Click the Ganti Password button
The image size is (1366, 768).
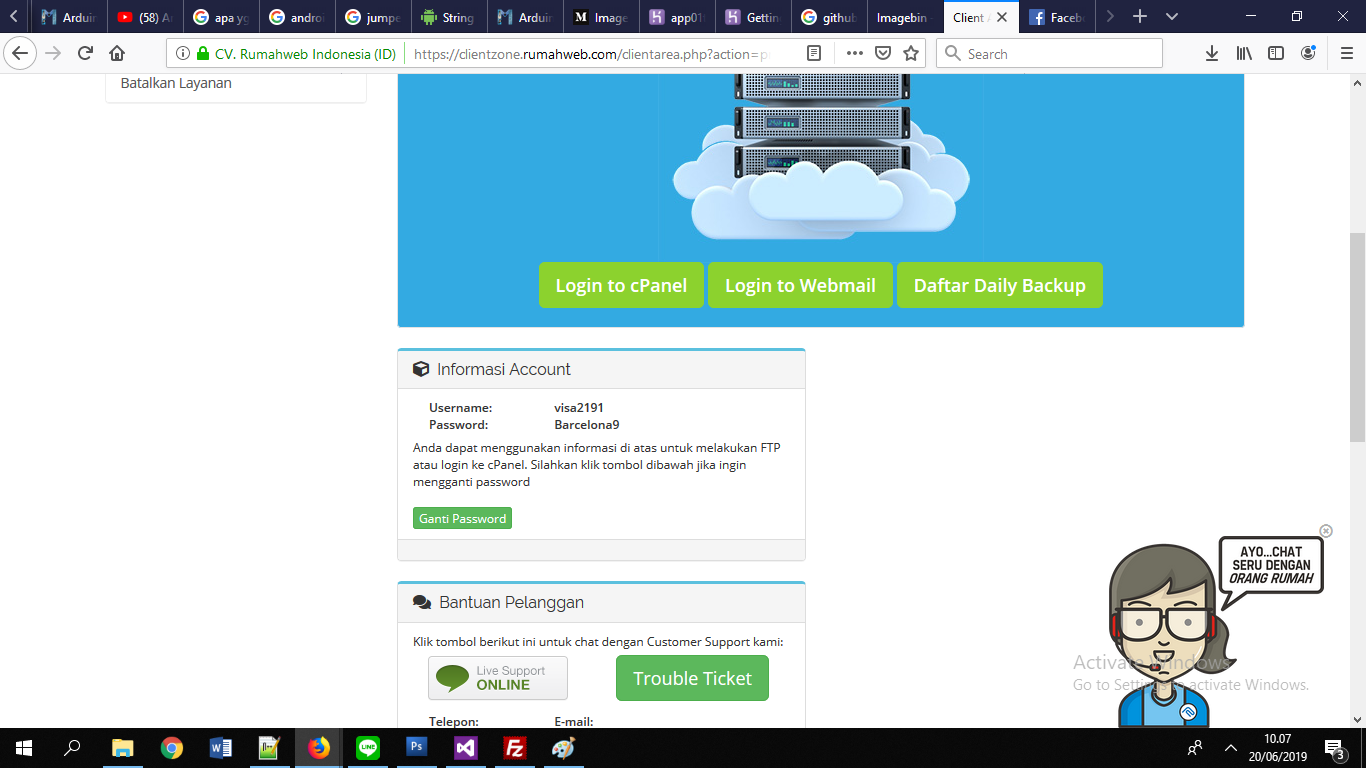(x=462, y=518)
